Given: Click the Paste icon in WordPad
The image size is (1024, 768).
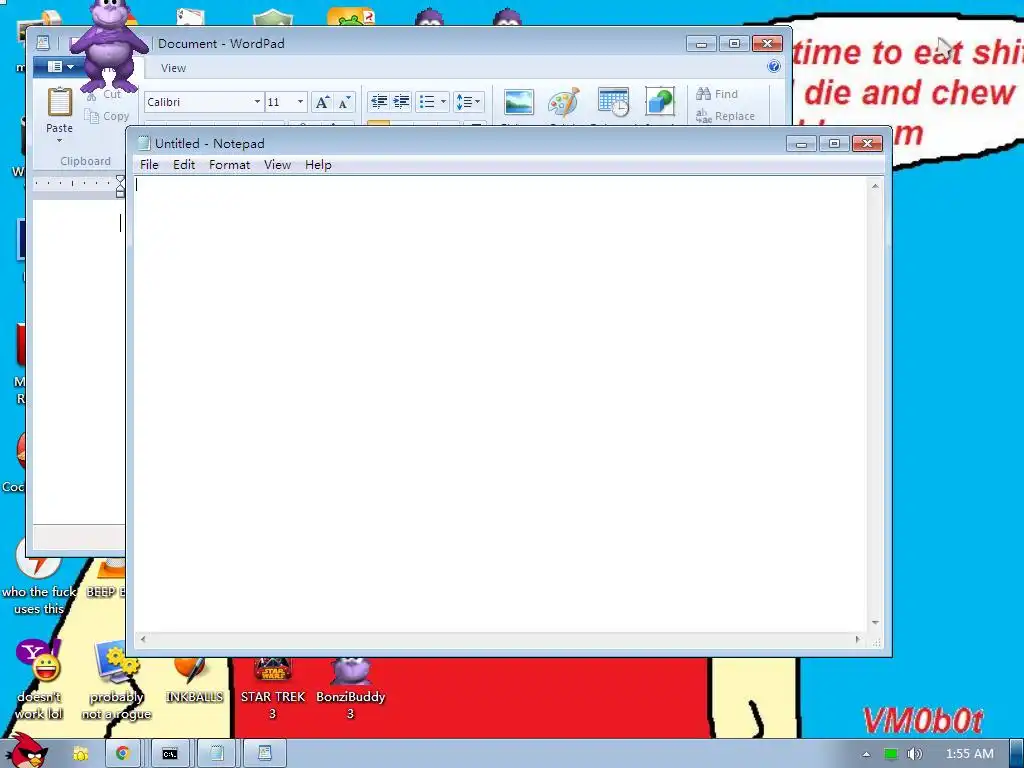Looking at the screenshot, I should [x=59, y=103].
